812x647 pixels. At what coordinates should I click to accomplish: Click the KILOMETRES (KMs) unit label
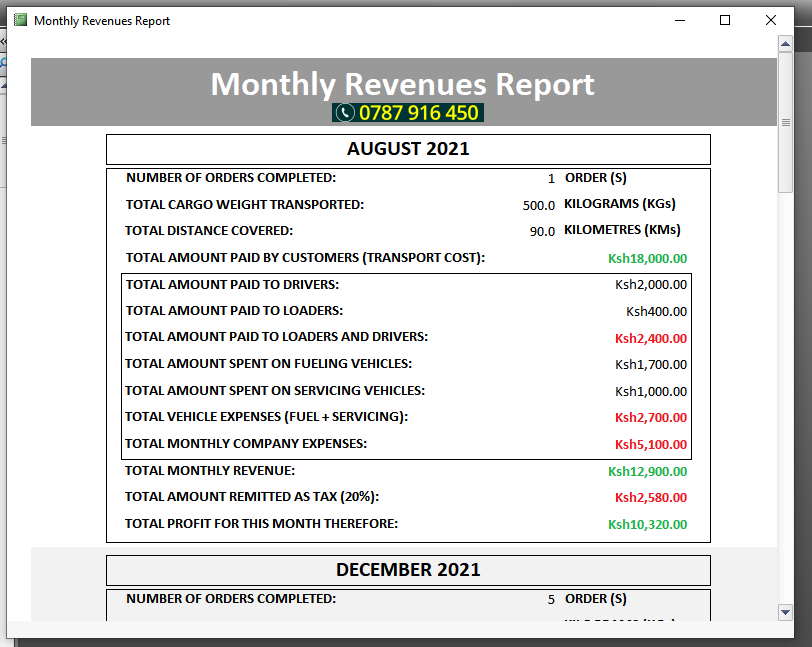click(622, 229)
